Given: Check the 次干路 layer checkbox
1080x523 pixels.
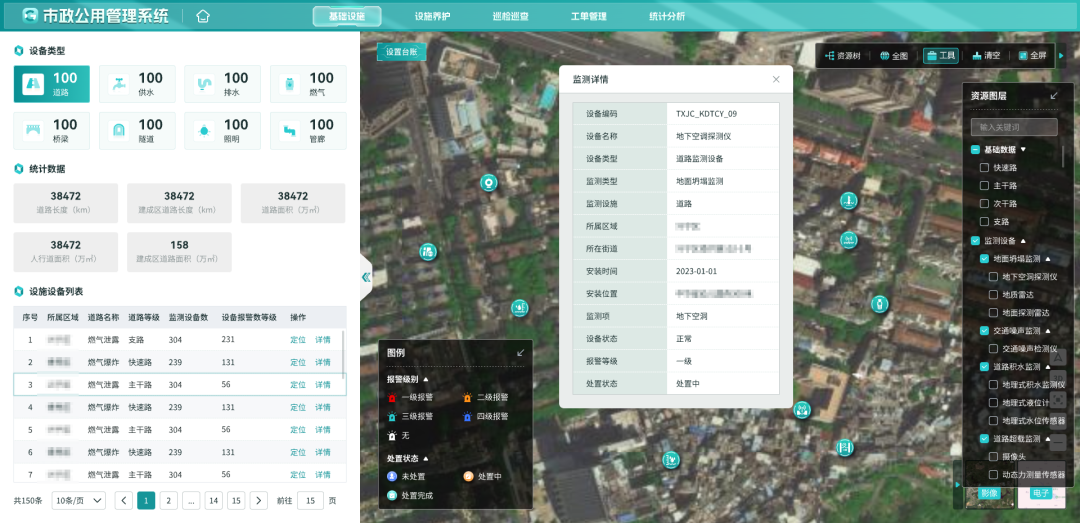Looking at the screenshot, I should [984, 203].
